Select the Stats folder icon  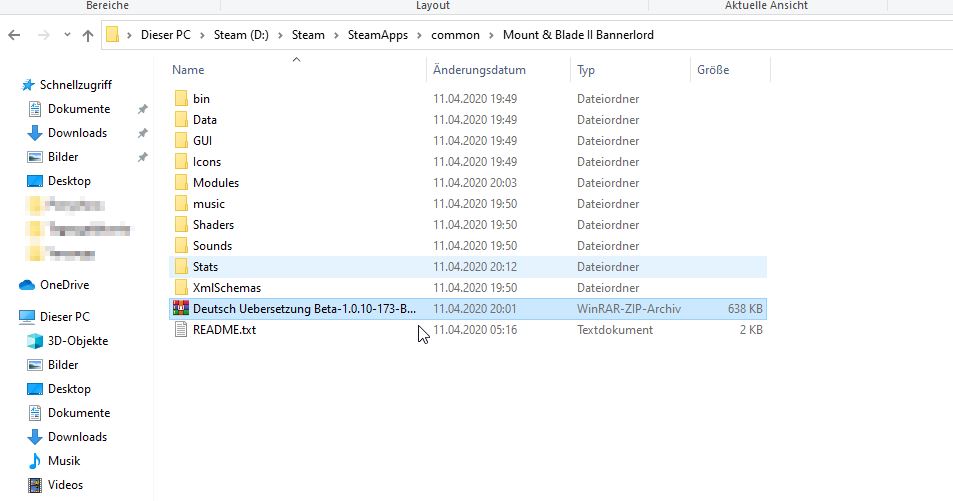coord(181,266)
